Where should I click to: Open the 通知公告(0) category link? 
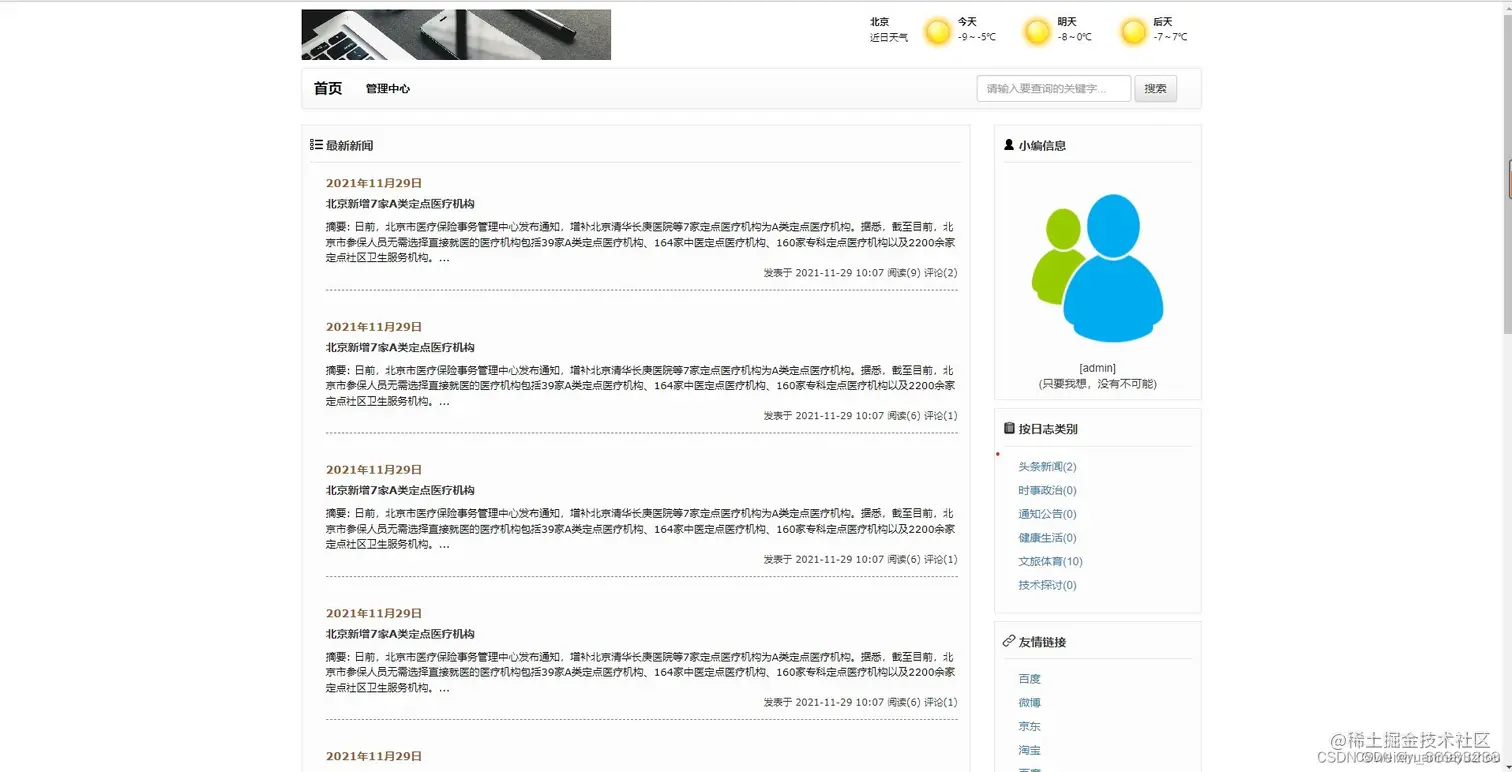click(x=1047, y=514)
